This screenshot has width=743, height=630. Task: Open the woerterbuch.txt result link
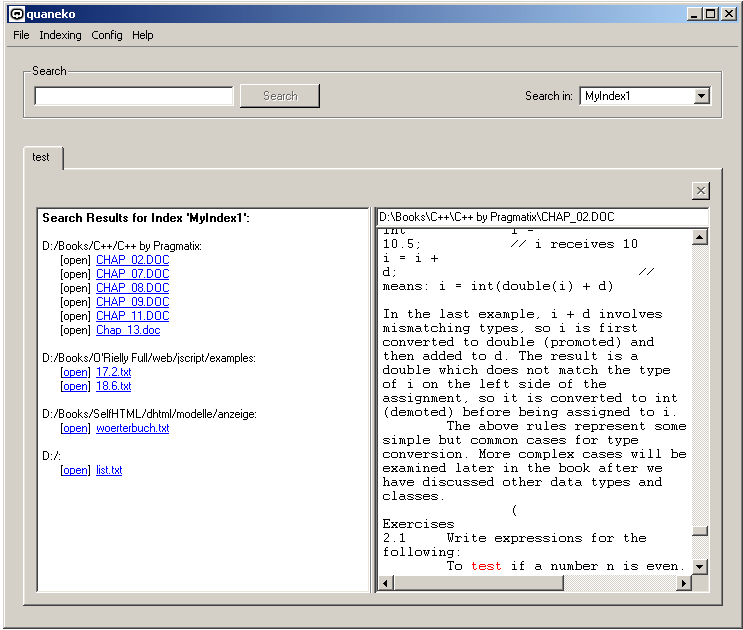[x=132, y=428]
